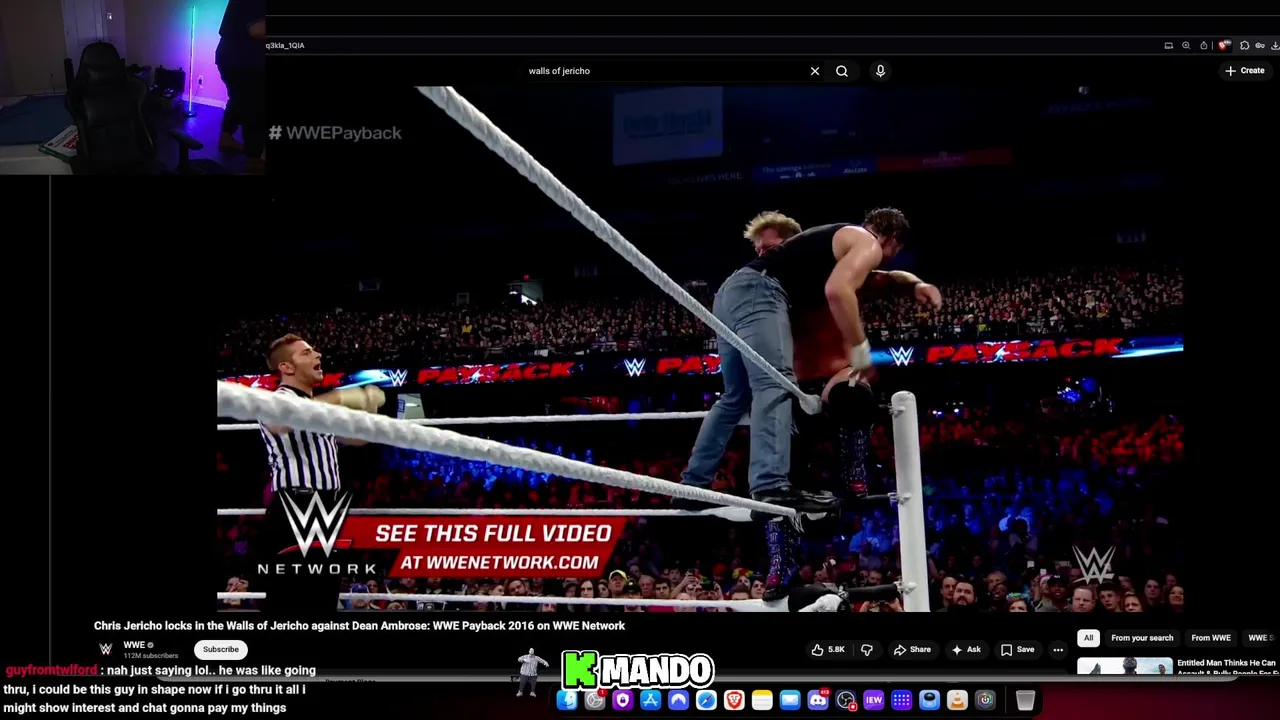
Task: Open the IEW app in dock
Action: pos(873,700)
